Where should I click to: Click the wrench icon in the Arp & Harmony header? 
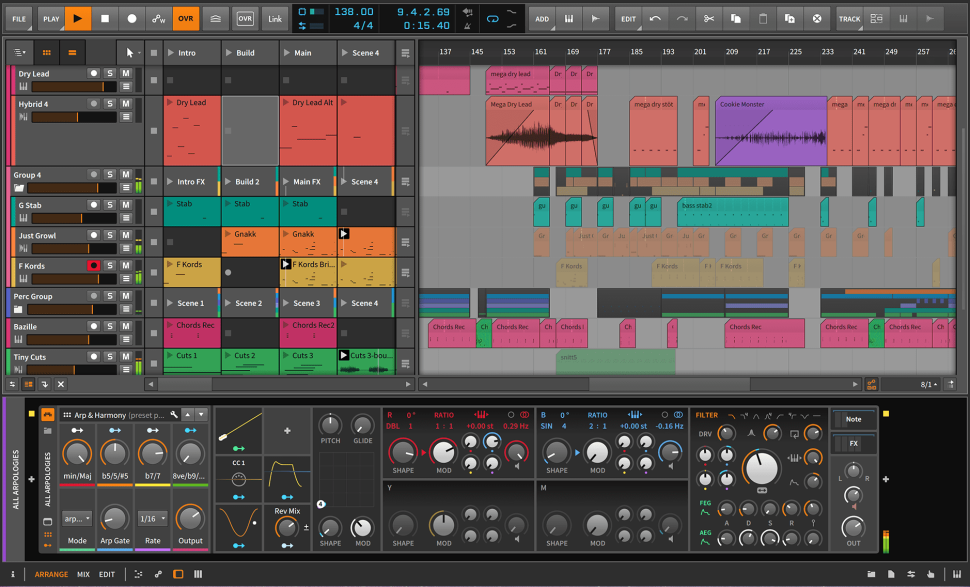click(x=174, y=414)
